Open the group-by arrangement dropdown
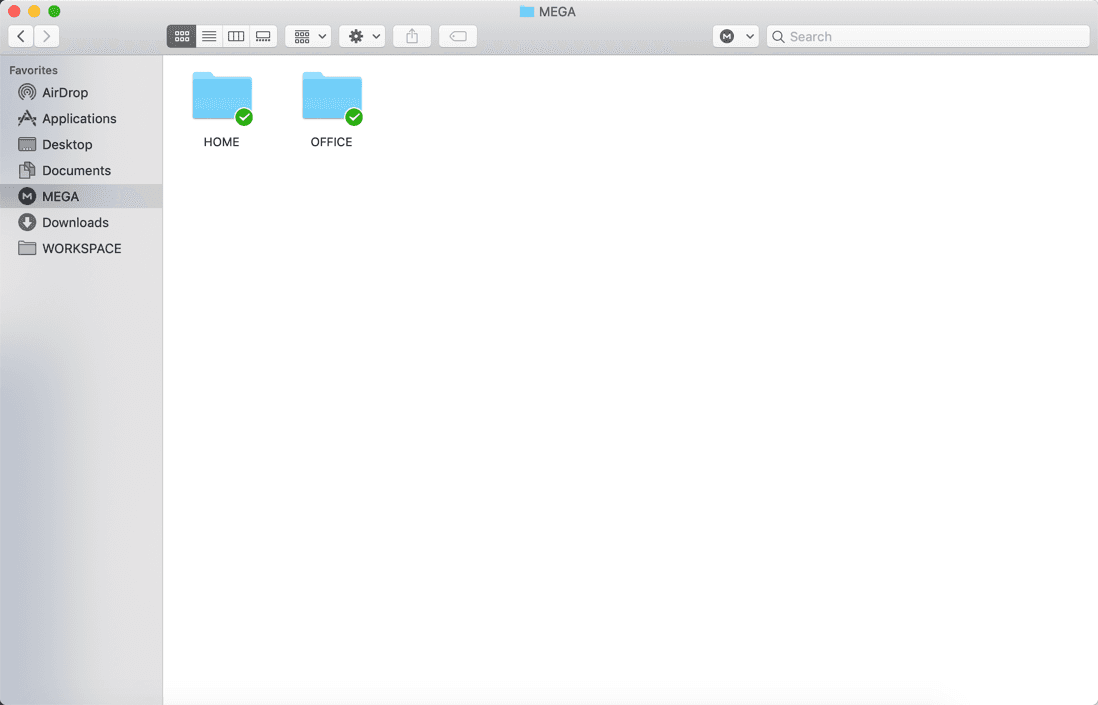This screenshot has width=1098, height=705. [308, 36]
